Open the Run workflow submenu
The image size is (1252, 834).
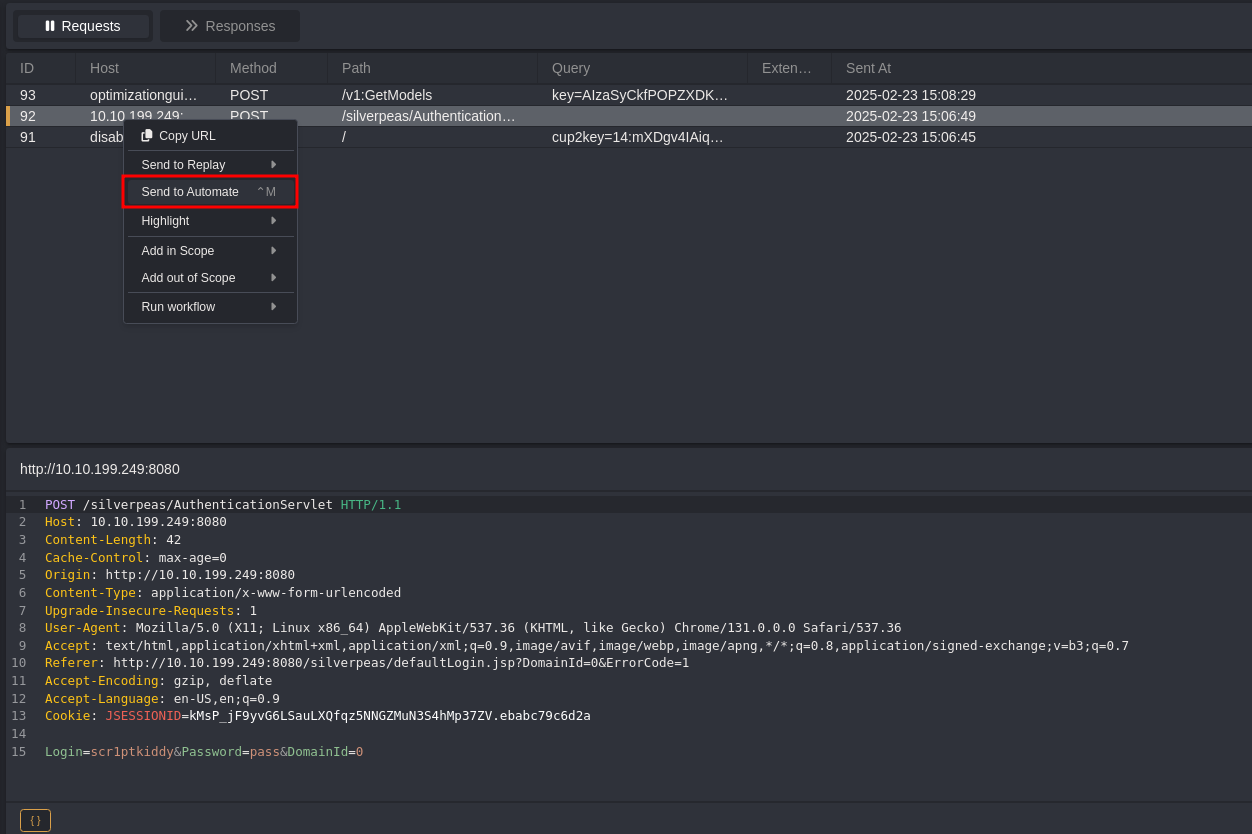210,307
